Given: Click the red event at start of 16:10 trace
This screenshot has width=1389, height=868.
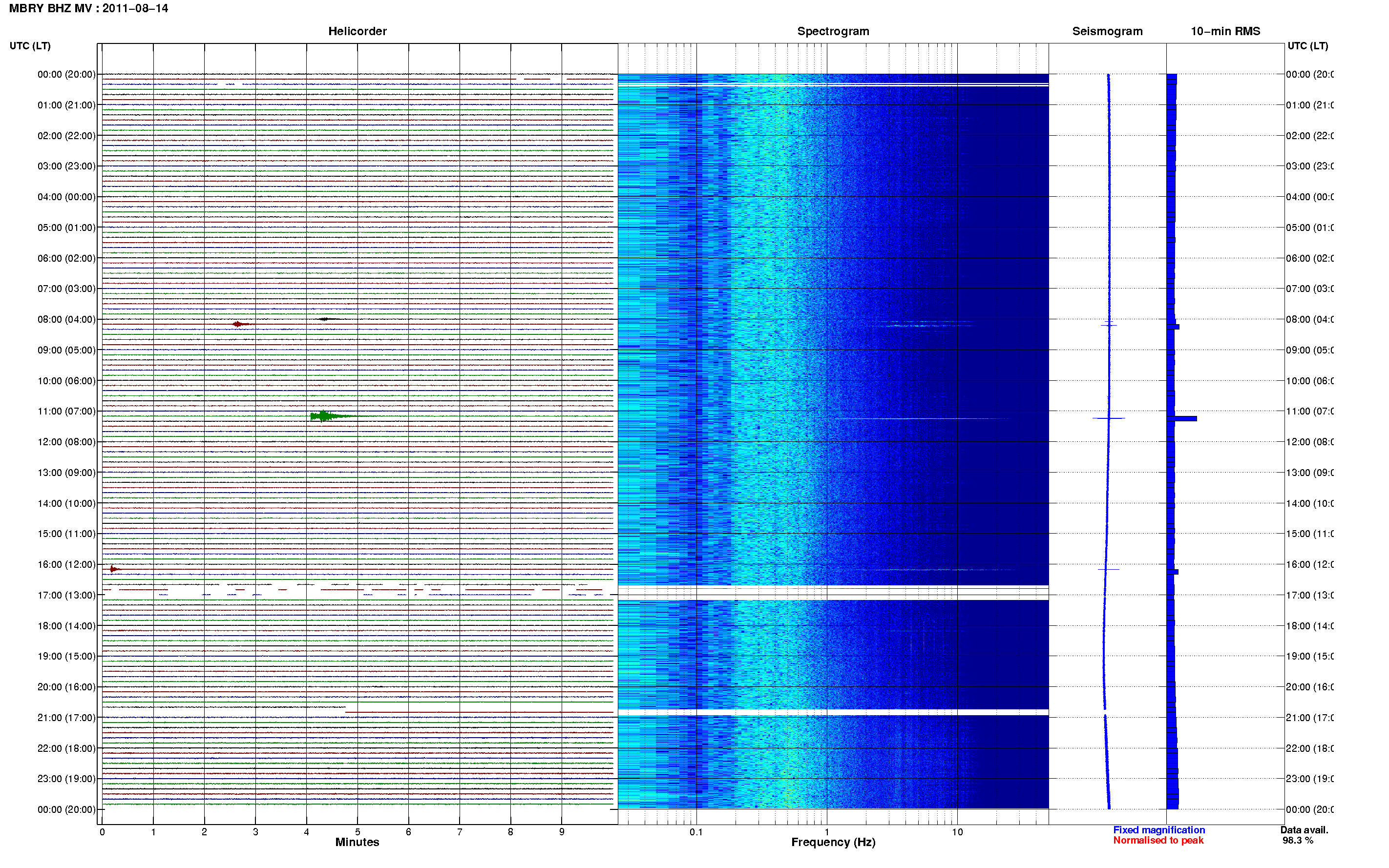Looking at the screenshot, I should [x=114, y=570].
